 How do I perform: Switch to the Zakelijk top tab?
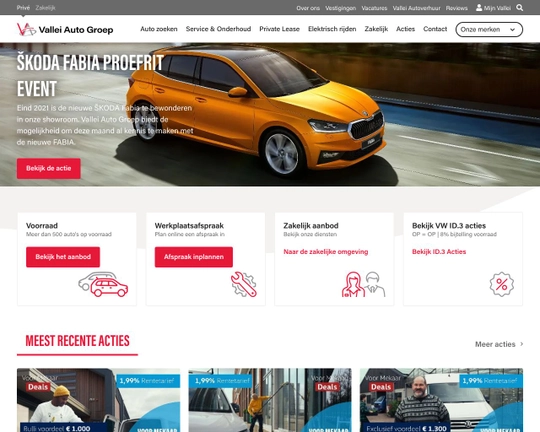(45, 8)
